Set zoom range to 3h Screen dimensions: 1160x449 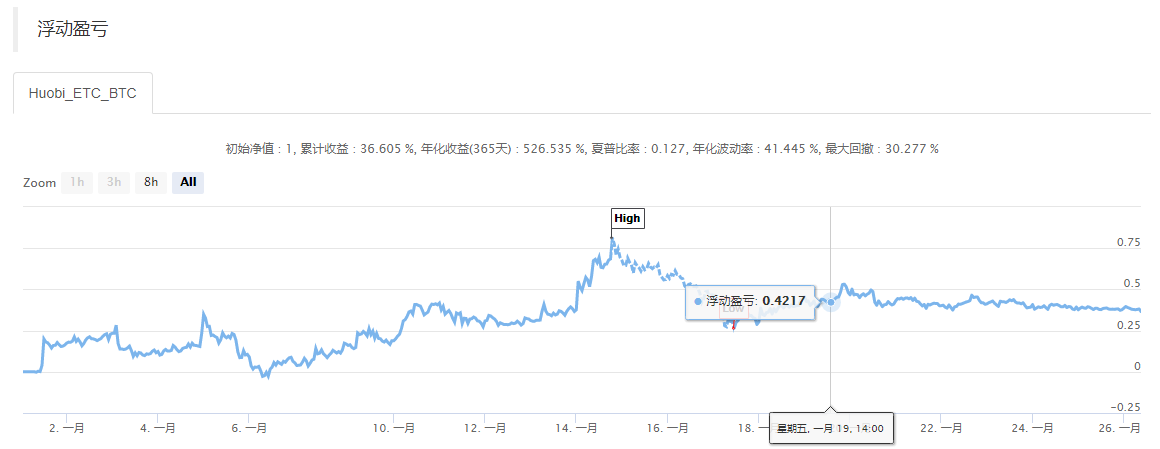pyautogui.click(x=114, y=182)
